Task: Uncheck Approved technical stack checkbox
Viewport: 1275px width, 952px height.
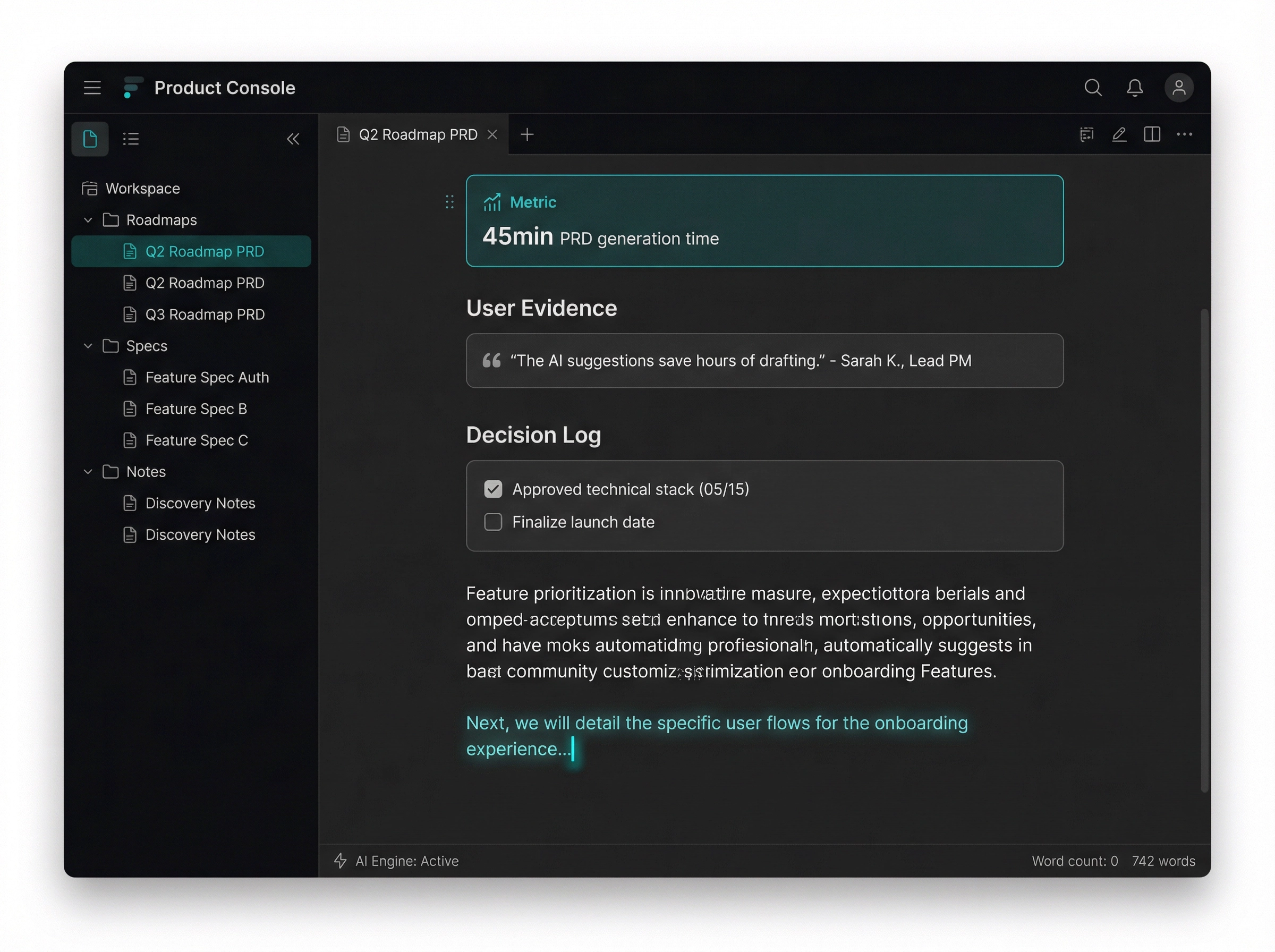Action: (493, 489)
